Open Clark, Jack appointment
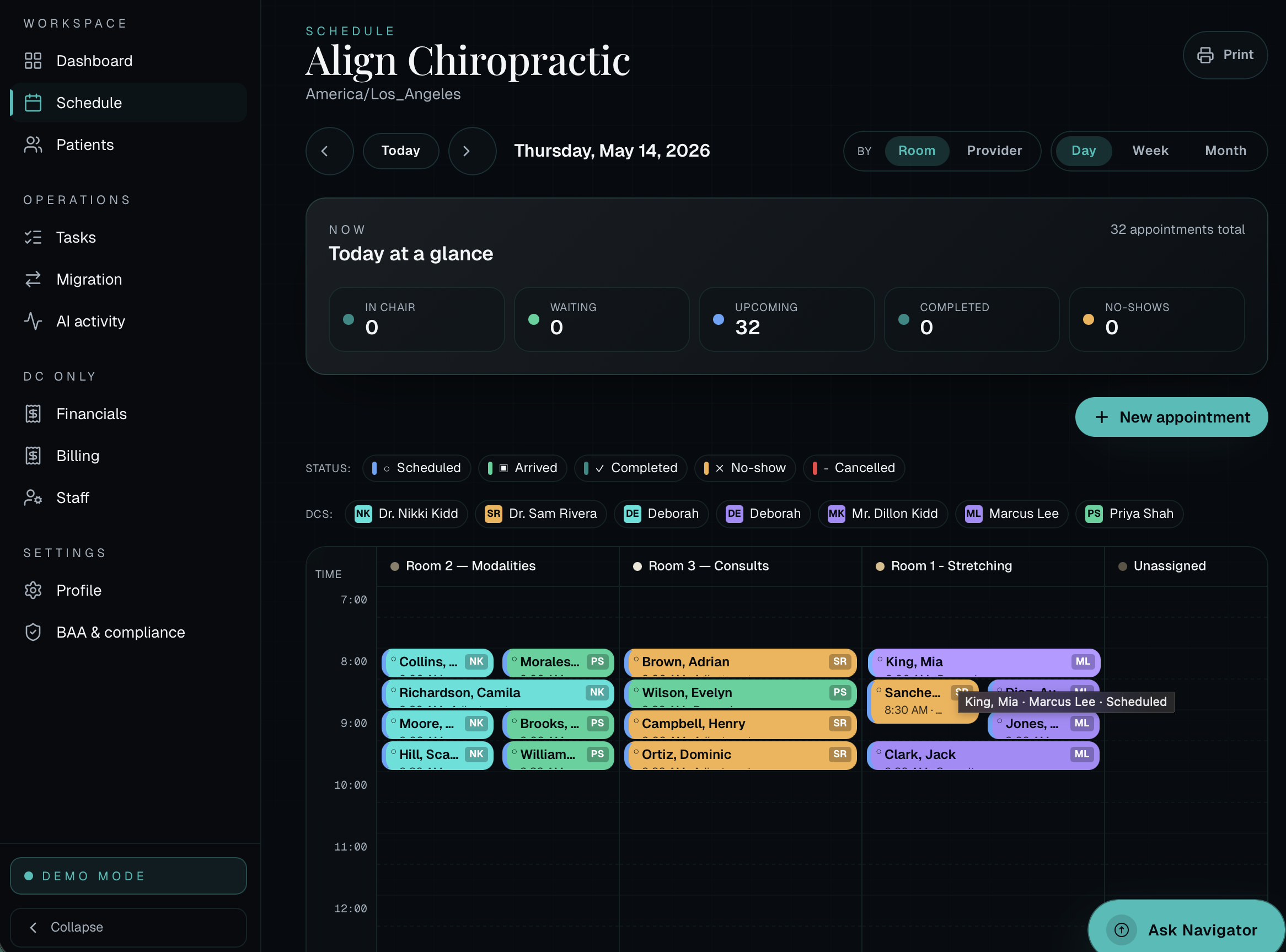1286x952 pixels. [983, 756]
